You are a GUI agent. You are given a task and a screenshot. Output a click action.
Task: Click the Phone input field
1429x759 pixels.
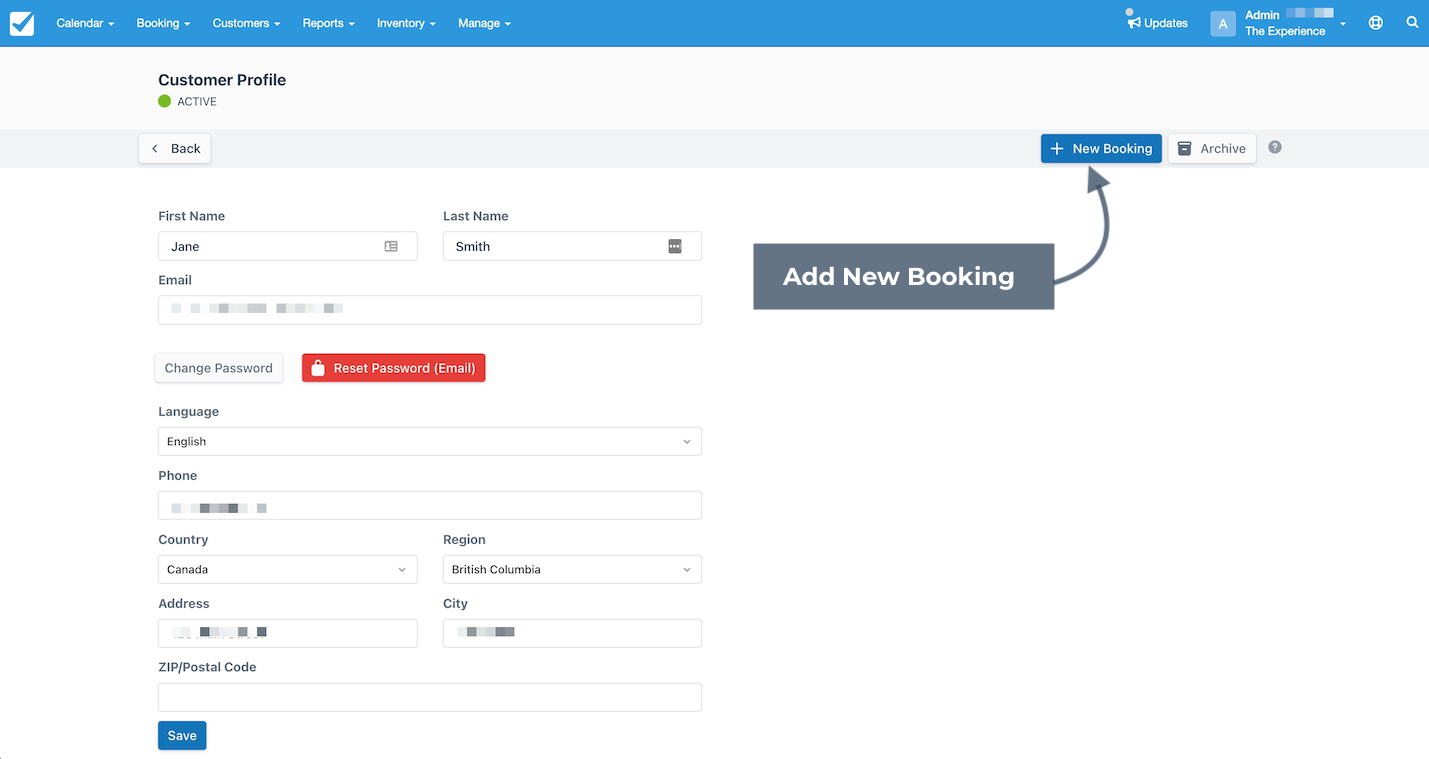(430, 505)
